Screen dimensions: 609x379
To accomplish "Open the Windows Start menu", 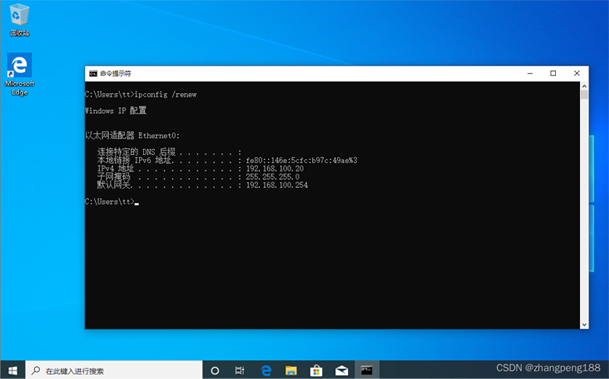I will [x=13, y=370].
